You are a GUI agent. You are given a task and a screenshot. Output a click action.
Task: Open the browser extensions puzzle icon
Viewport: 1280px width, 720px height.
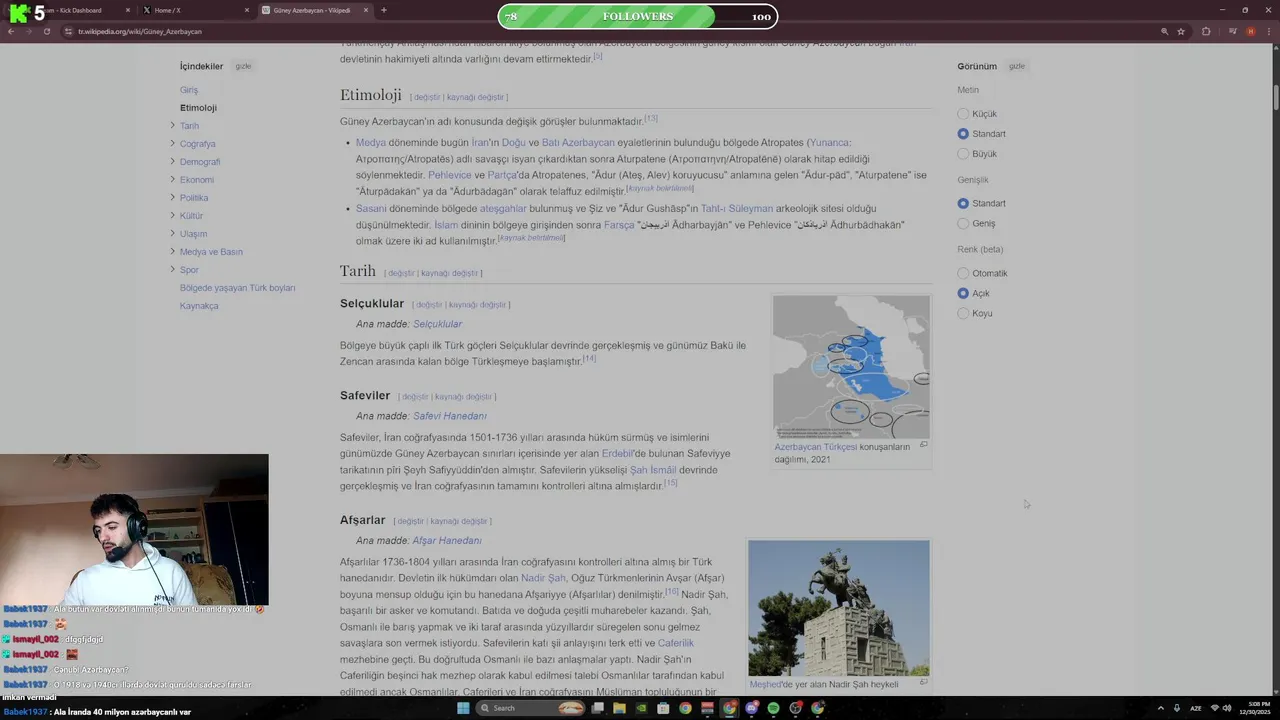click(x=1206, y=31)
